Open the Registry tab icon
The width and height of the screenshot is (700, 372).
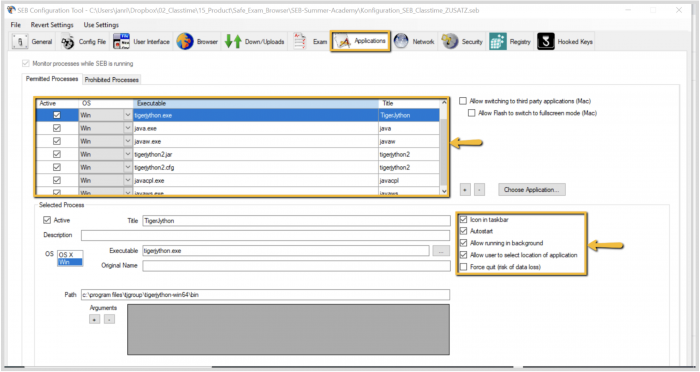pyautogui.click(x=498, y=42)
